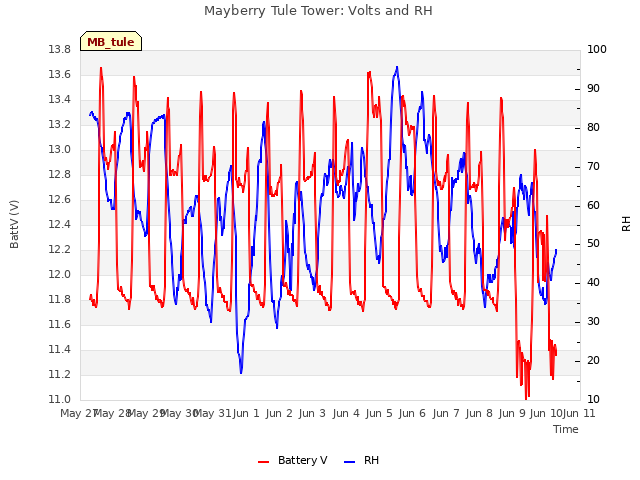640x480 pixels.
Task: Click the 11.0 left axis tick
Action: tap(60, 399)
